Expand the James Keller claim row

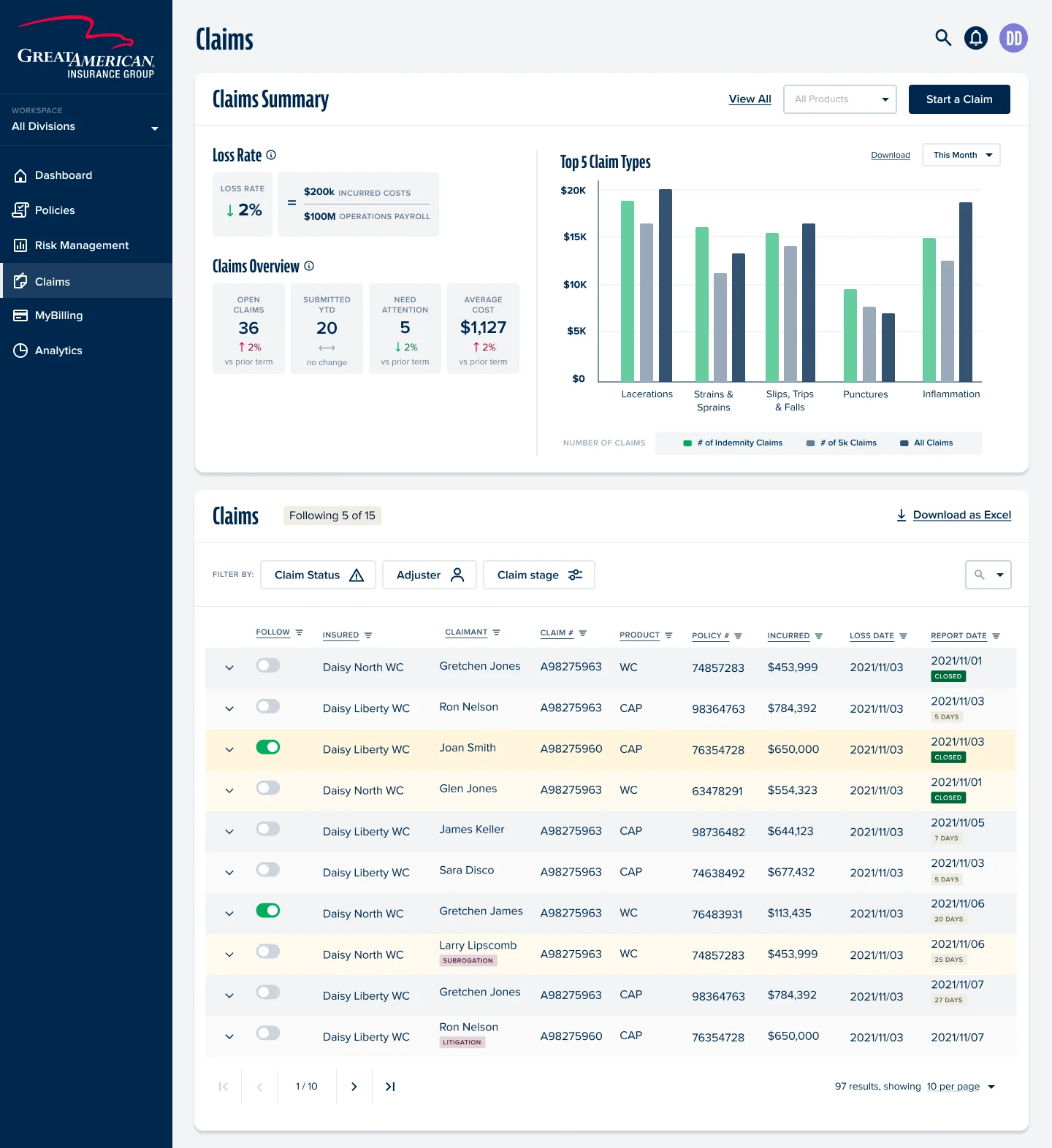[229, 832]
